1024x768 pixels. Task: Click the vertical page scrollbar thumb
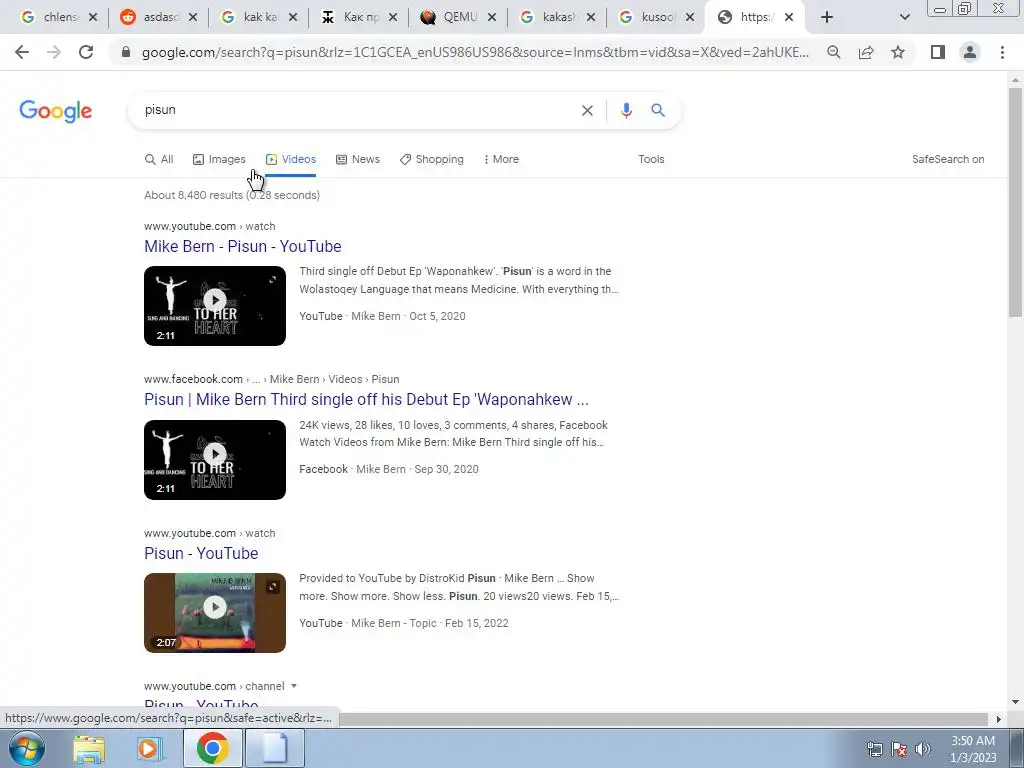[1015, 201]
